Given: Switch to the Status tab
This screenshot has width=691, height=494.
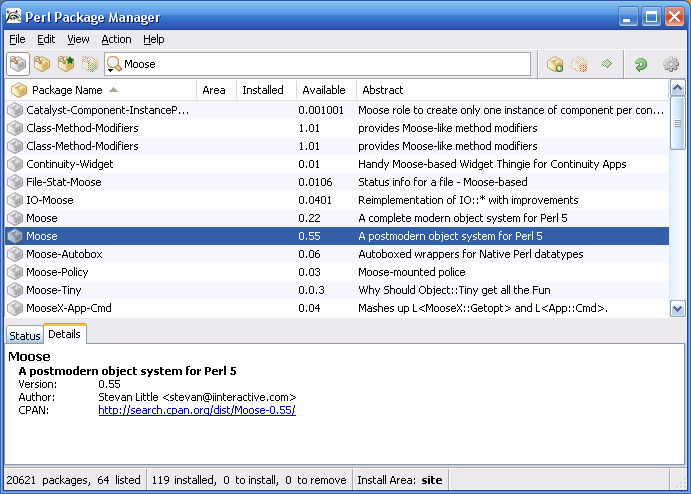Looking at the screenshot, I should 25,336.
